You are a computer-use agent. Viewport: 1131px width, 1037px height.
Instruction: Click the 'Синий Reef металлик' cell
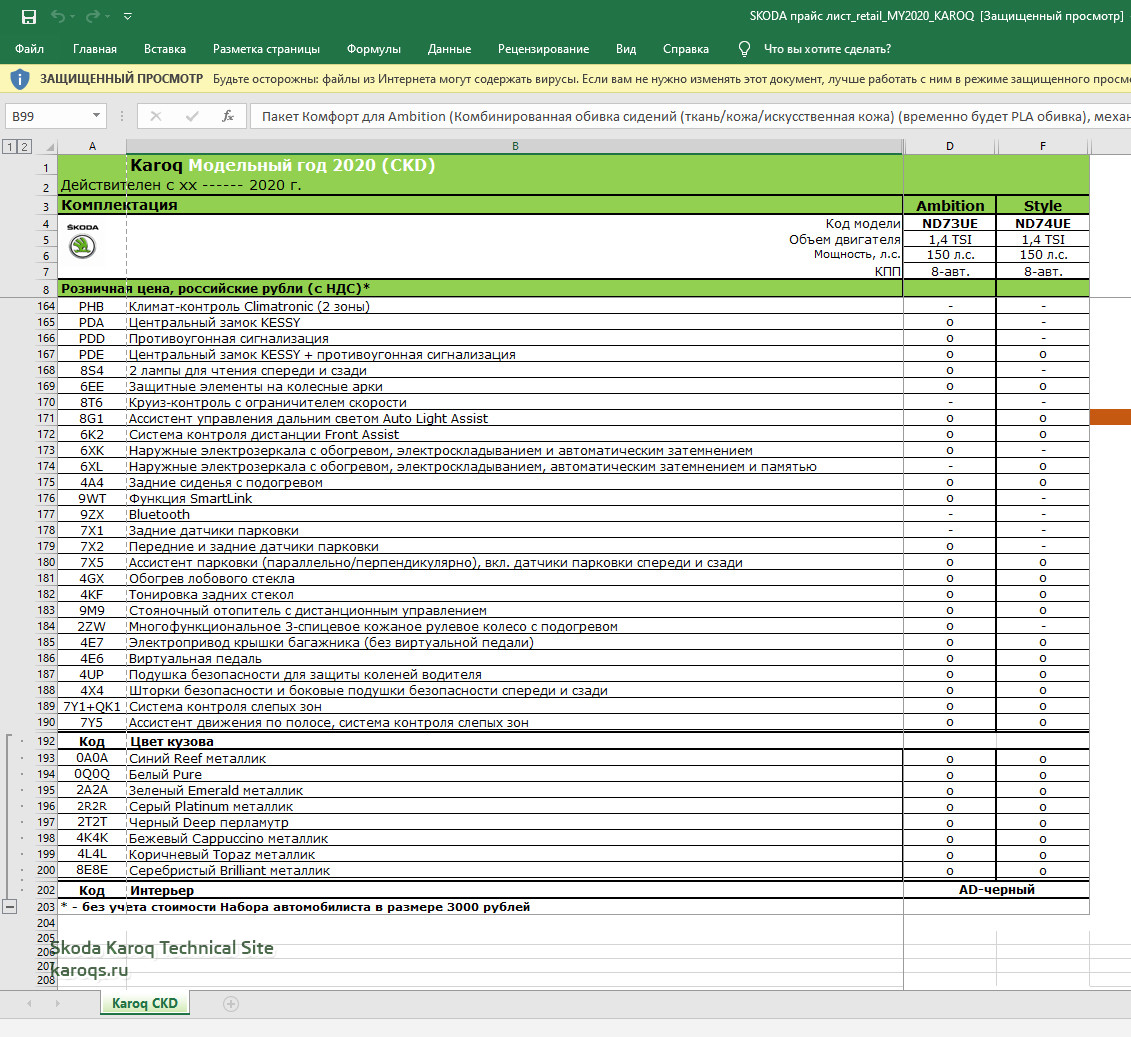[515, 759]
